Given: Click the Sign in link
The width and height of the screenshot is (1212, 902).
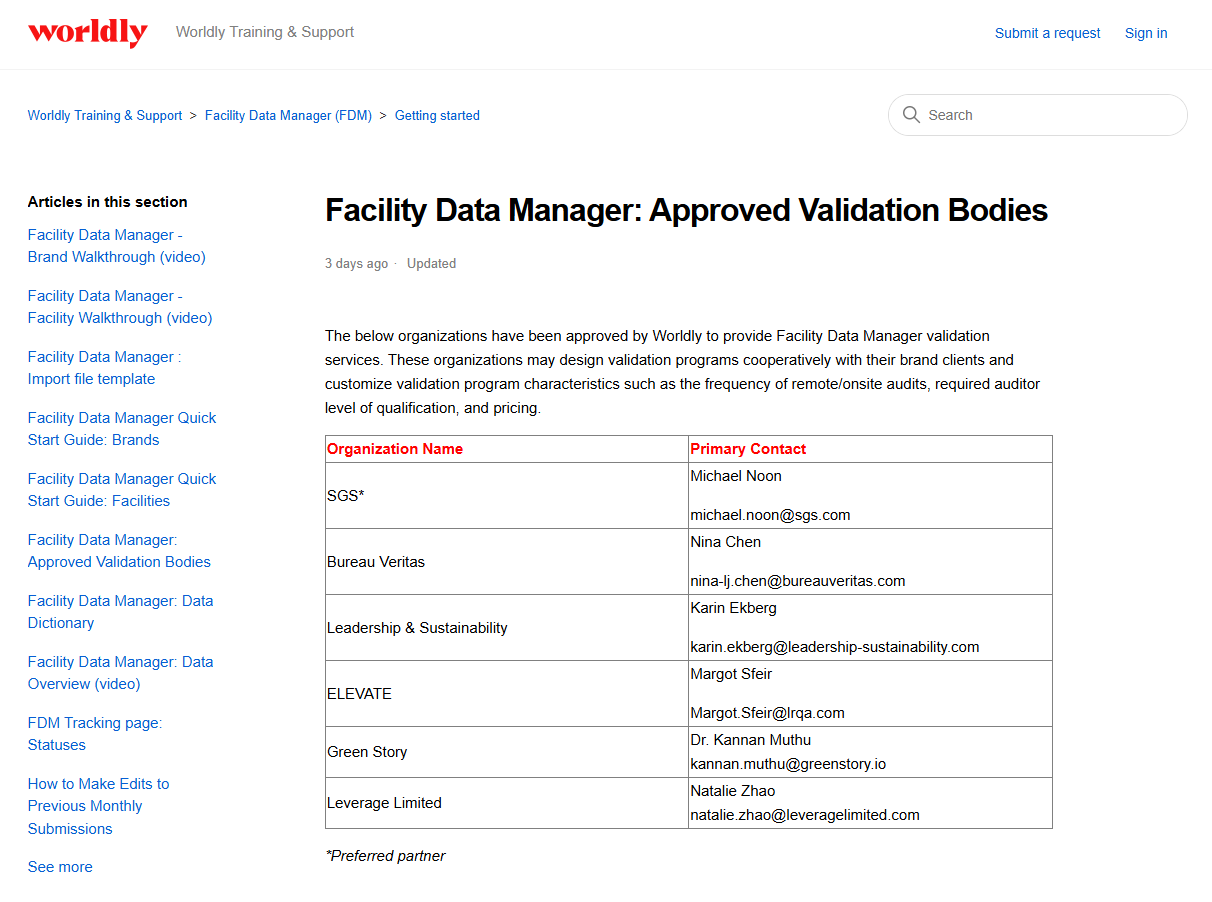Looking at the screenshot, I should (x=1145, y=33).
